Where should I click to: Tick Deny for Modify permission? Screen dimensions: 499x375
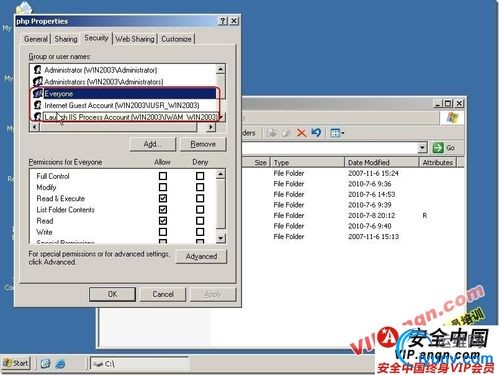200,187
